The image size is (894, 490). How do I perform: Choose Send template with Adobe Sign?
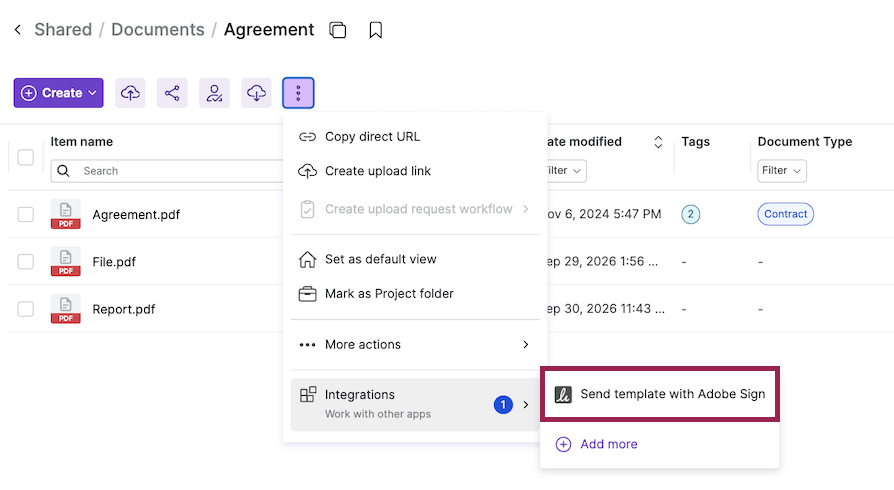point(660,394)
